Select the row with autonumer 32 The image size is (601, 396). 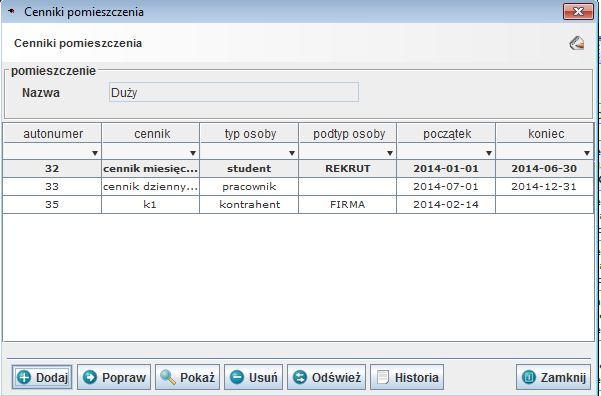click(298, 168)
